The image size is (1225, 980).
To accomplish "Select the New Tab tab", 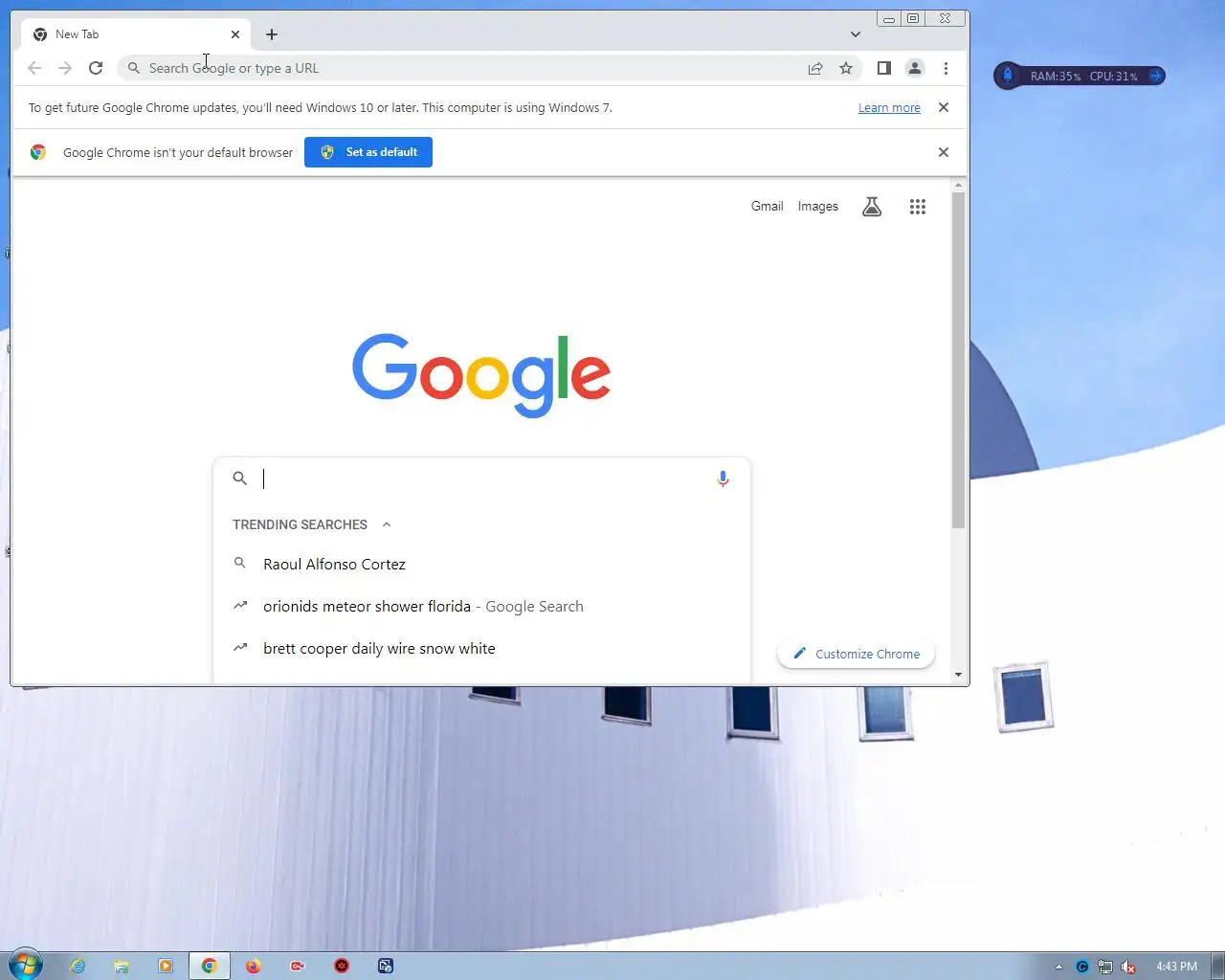I will coord(136,34).
